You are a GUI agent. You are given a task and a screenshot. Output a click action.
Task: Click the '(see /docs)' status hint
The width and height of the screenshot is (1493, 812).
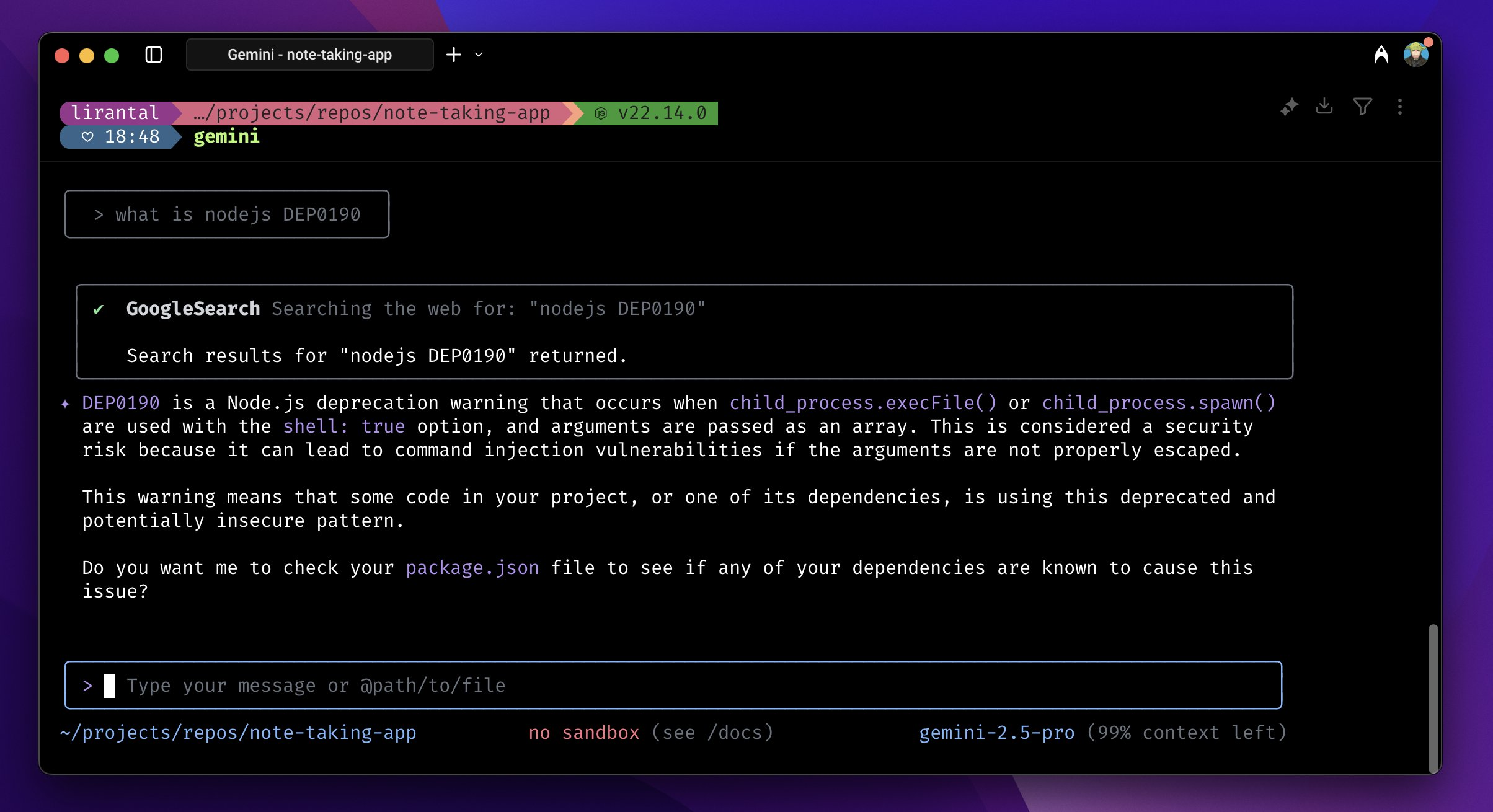coord(712,732)
